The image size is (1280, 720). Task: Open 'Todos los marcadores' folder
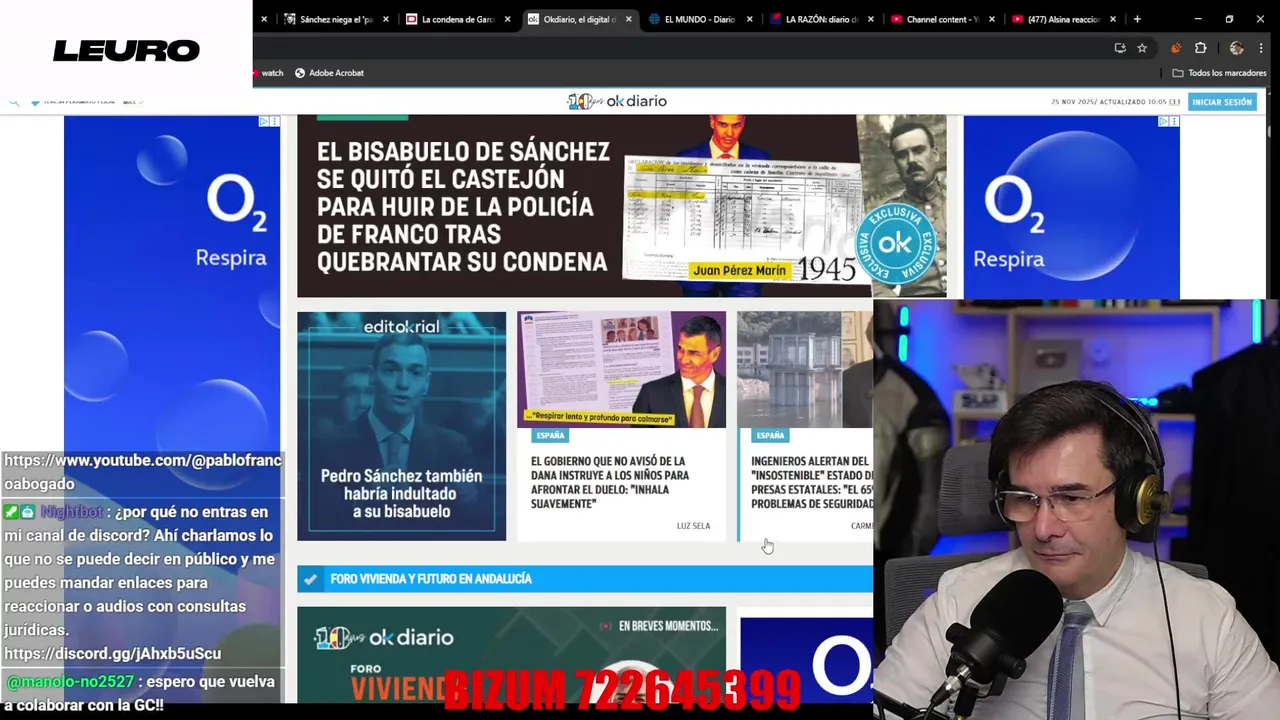click(x=1219, y=73)
